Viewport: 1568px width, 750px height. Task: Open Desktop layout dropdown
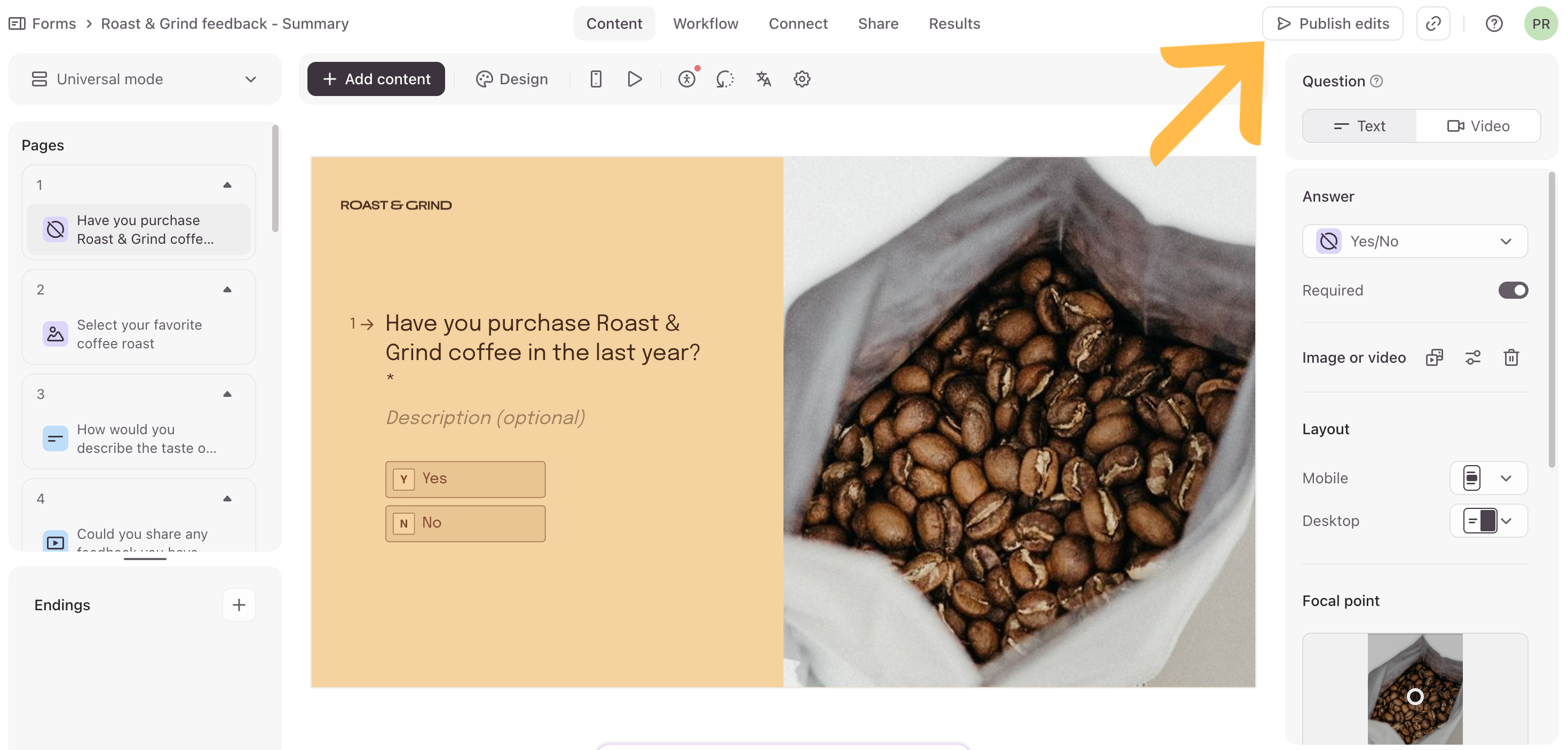(x=1488, y=521)
